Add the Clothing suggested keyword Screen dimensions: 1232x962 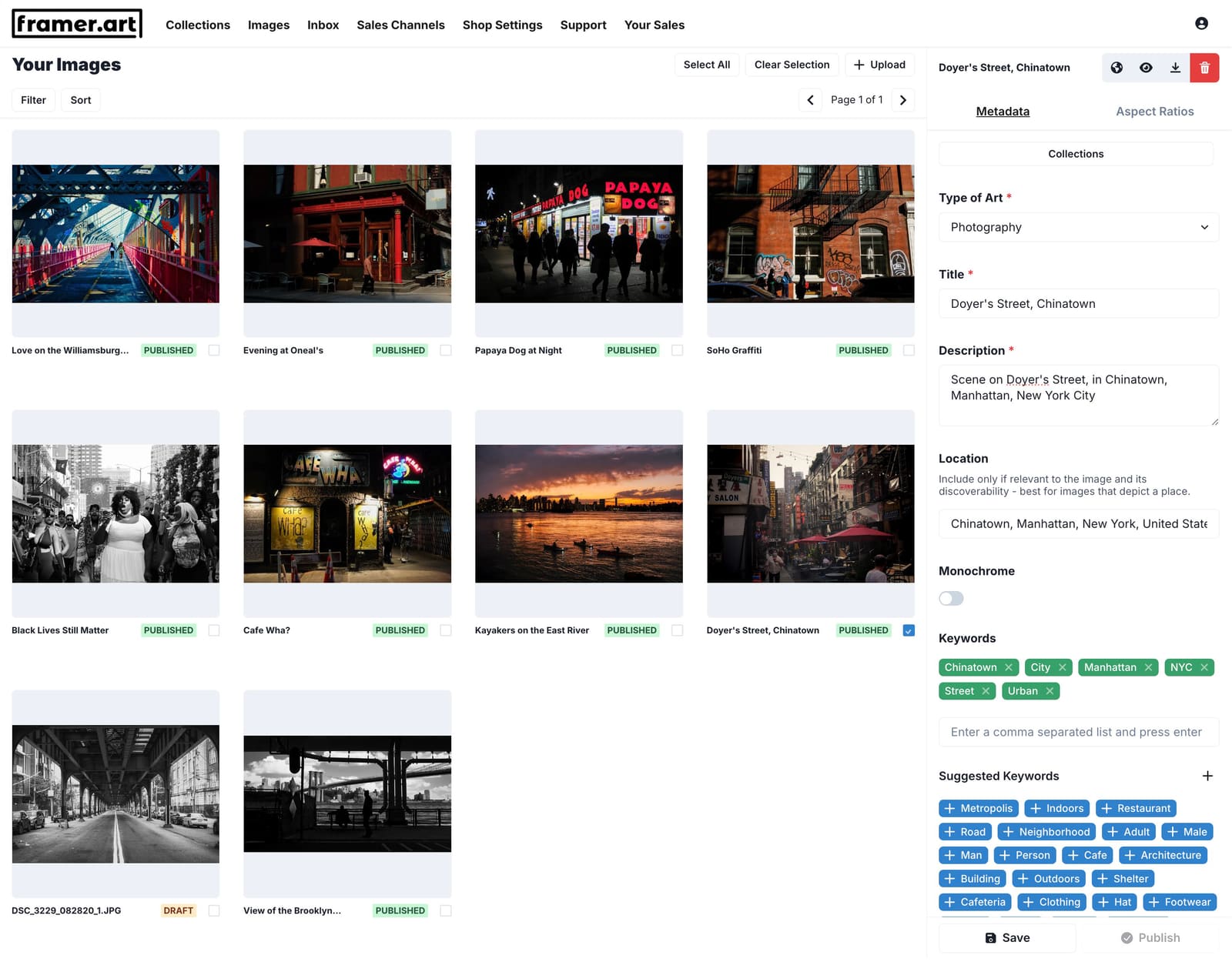pos(1052,902)
